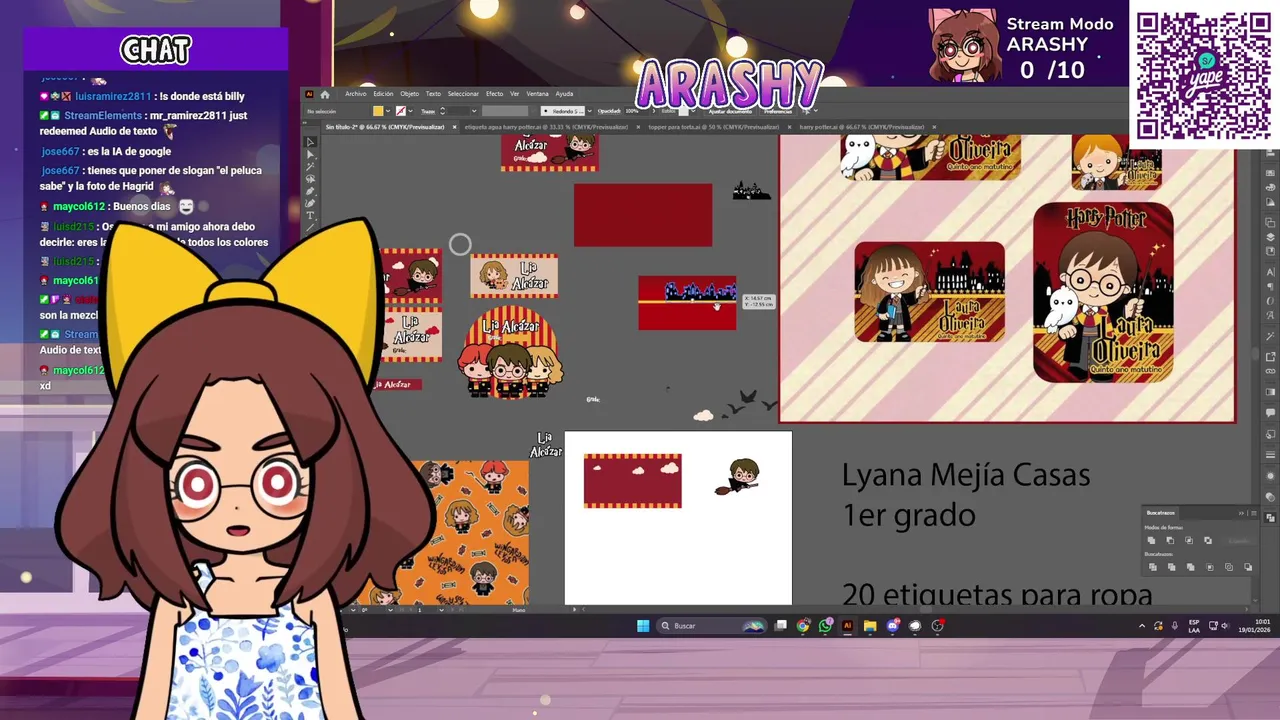Click the yellow fill color swatch
The width and height of the screenshot is (1280, 720).
click(378, 110)
